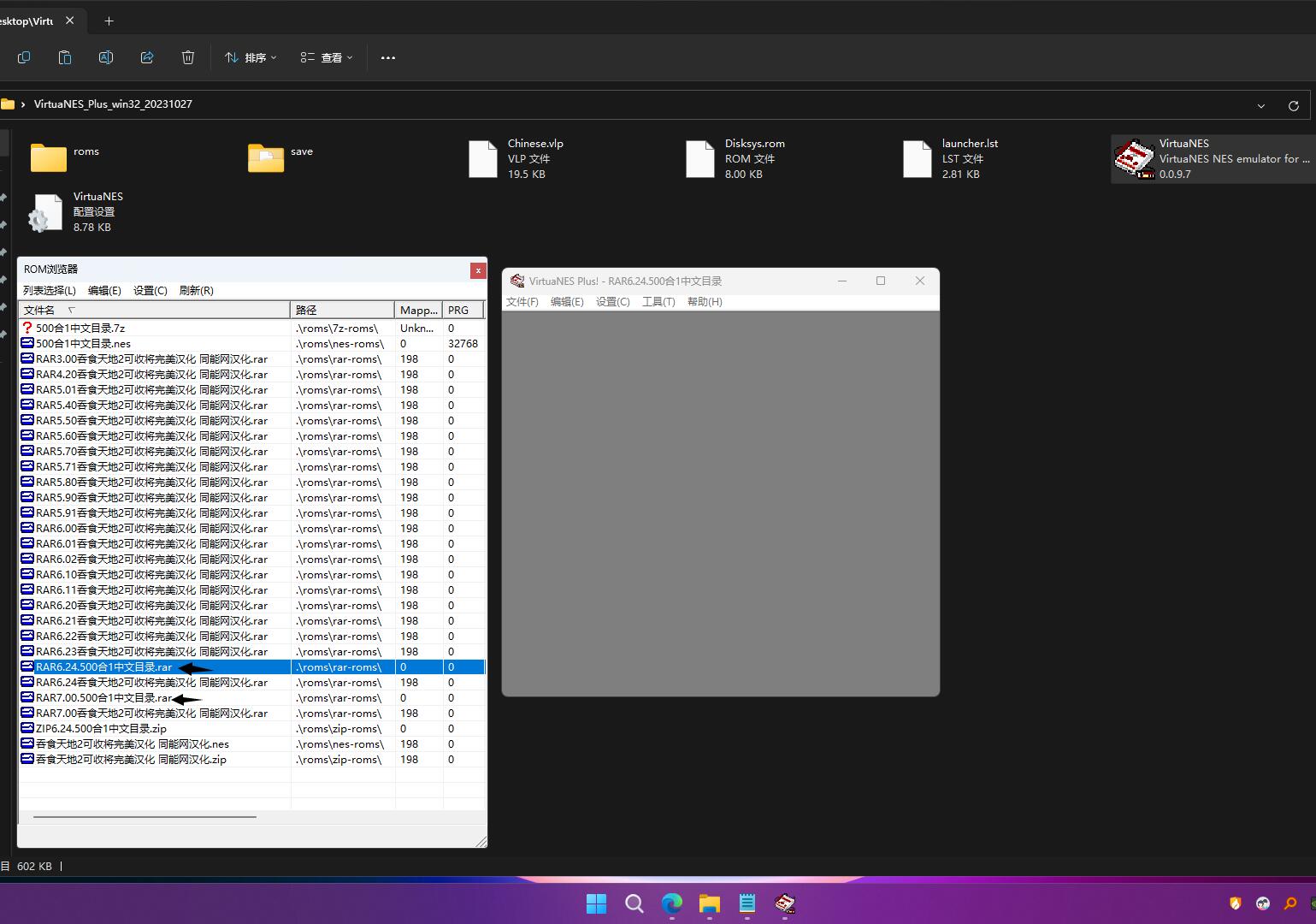This screenshot has height=924, width=1316.
Task: Select the Chinese.vlp file
Action: pos(516,158)
